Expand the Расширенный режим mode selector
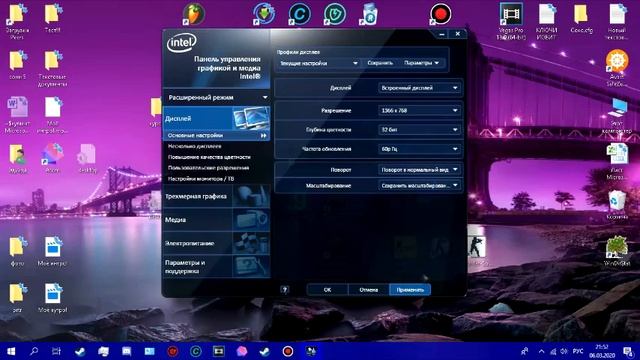The width and height of the screenshot is (640, 360). coord(216,98)
